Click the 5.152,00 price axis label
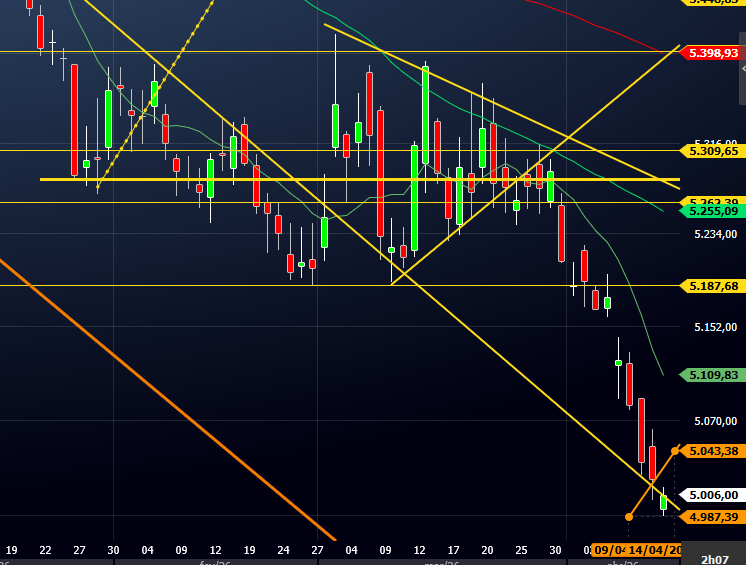Viewport: 746px width, 565px height. (x=716, y=327)
